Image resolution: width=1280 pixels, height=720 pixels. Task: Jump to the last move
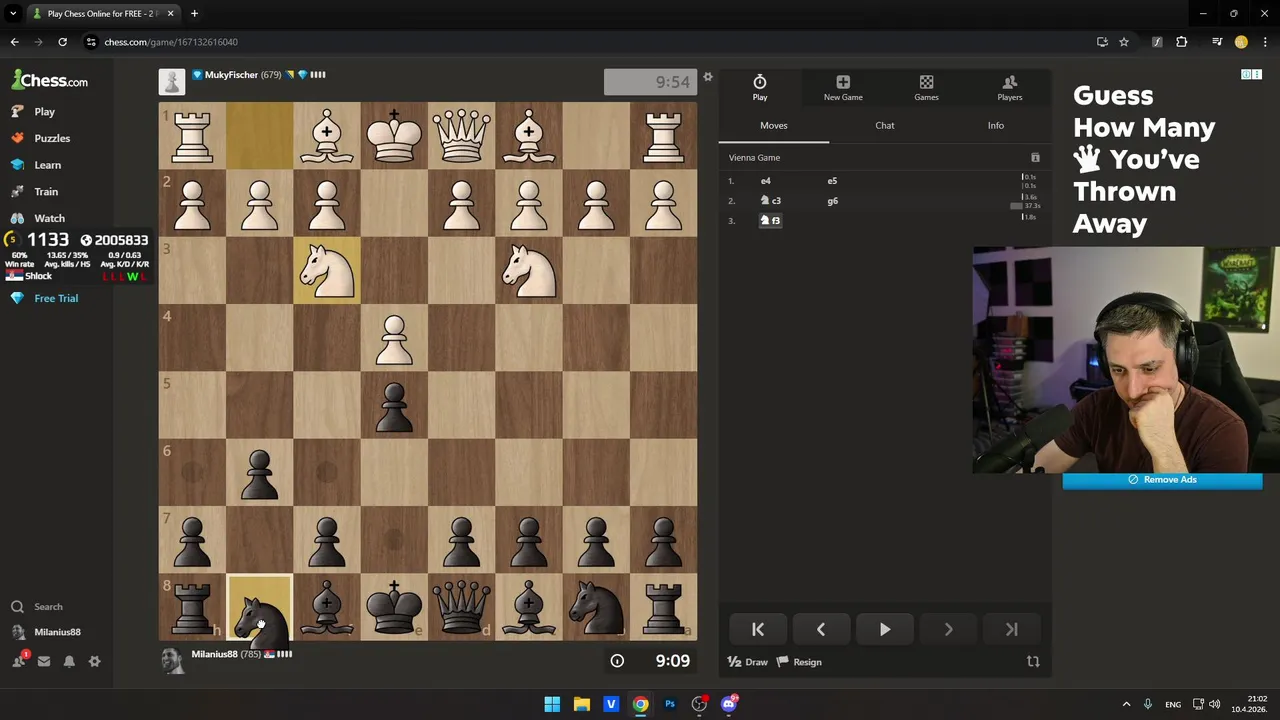tap(1012, 630)
